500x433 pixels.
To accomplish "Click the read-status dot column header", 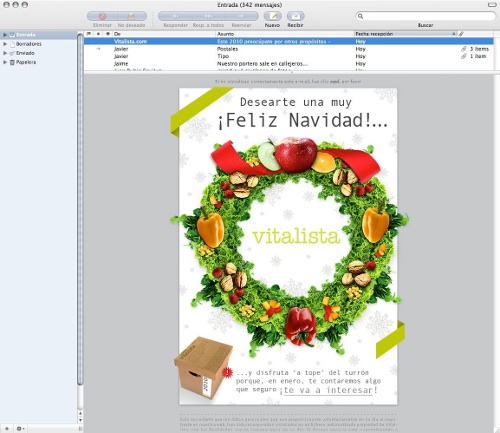I will (98, 34).
